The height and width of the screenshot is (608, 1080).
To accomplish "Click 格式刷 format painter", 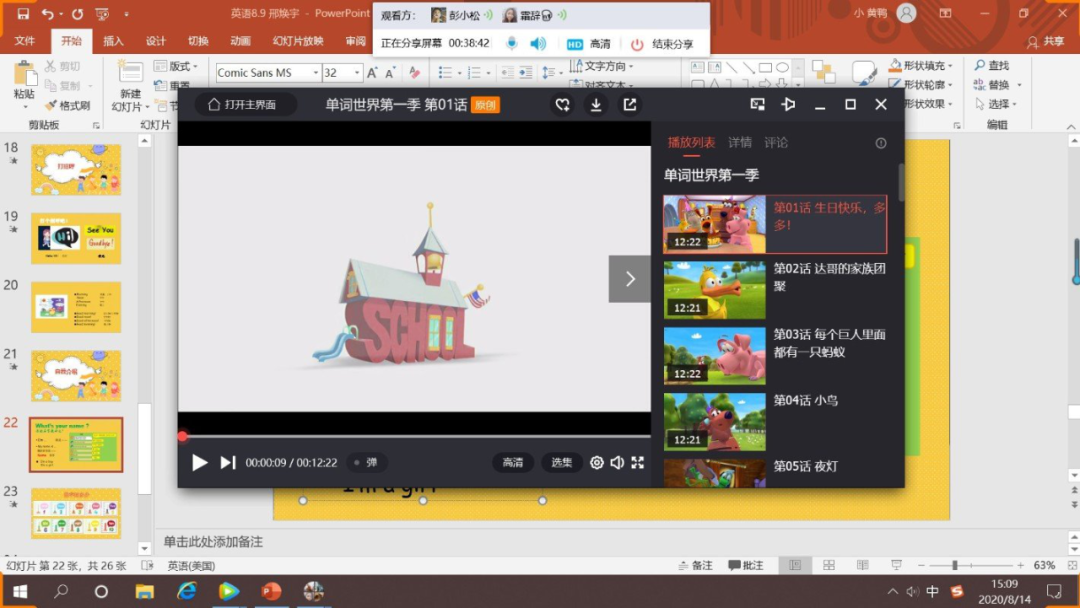I will [x=68, y=105].
